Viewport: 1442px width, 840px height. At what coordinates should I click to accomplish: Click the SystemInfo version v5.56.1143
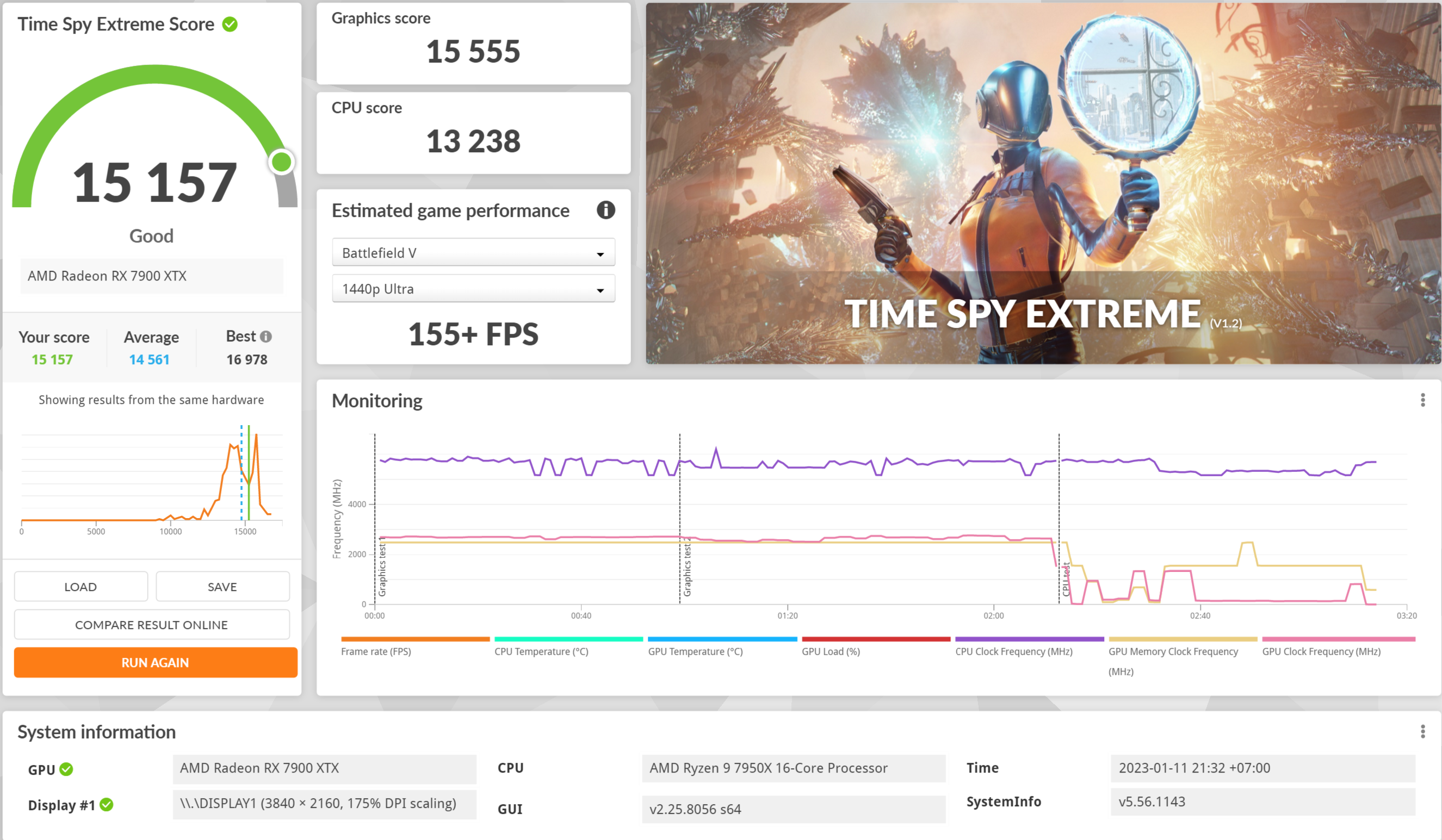click(1263, 802)
